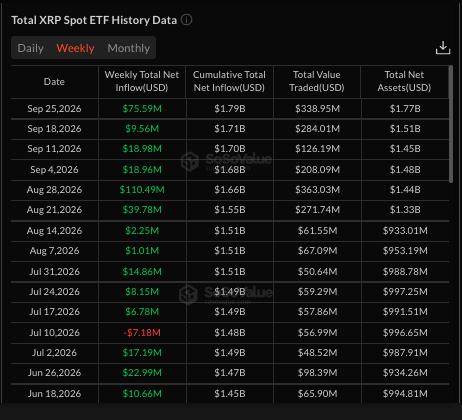Select the Sep 11,2026 date cell
The width and height of the screenshot is (462, 420).
(54, 149)
